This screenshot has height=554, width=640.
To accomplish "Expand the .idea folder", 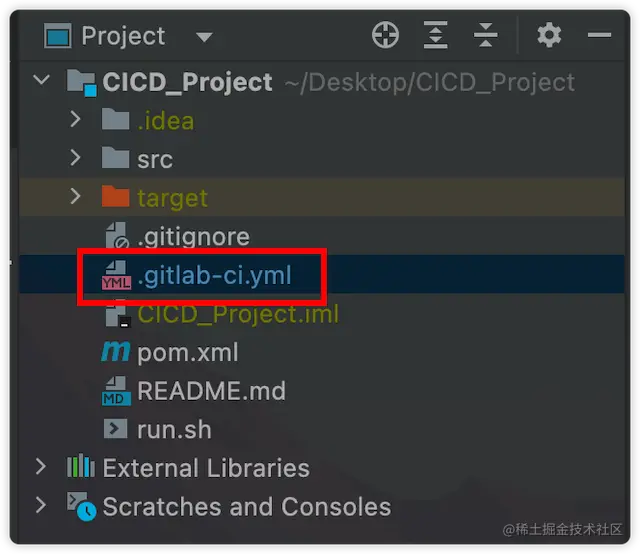I will click(75, 119).
